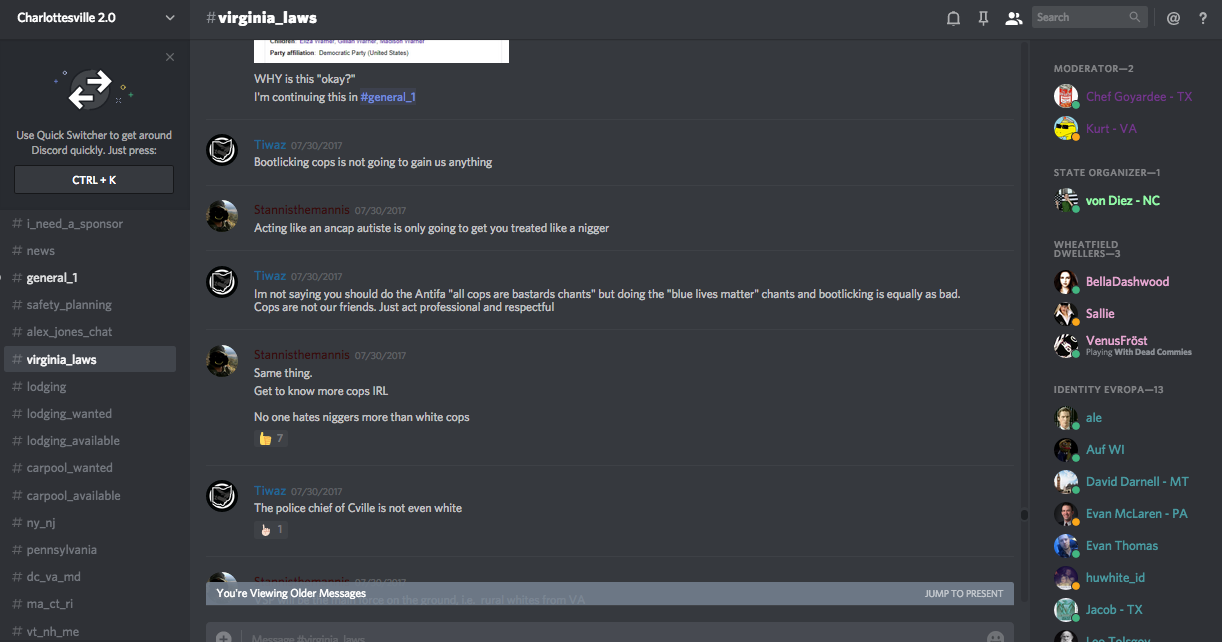
Task: Switch to the safety_planning channel
Action: click(x=69, y=305)
